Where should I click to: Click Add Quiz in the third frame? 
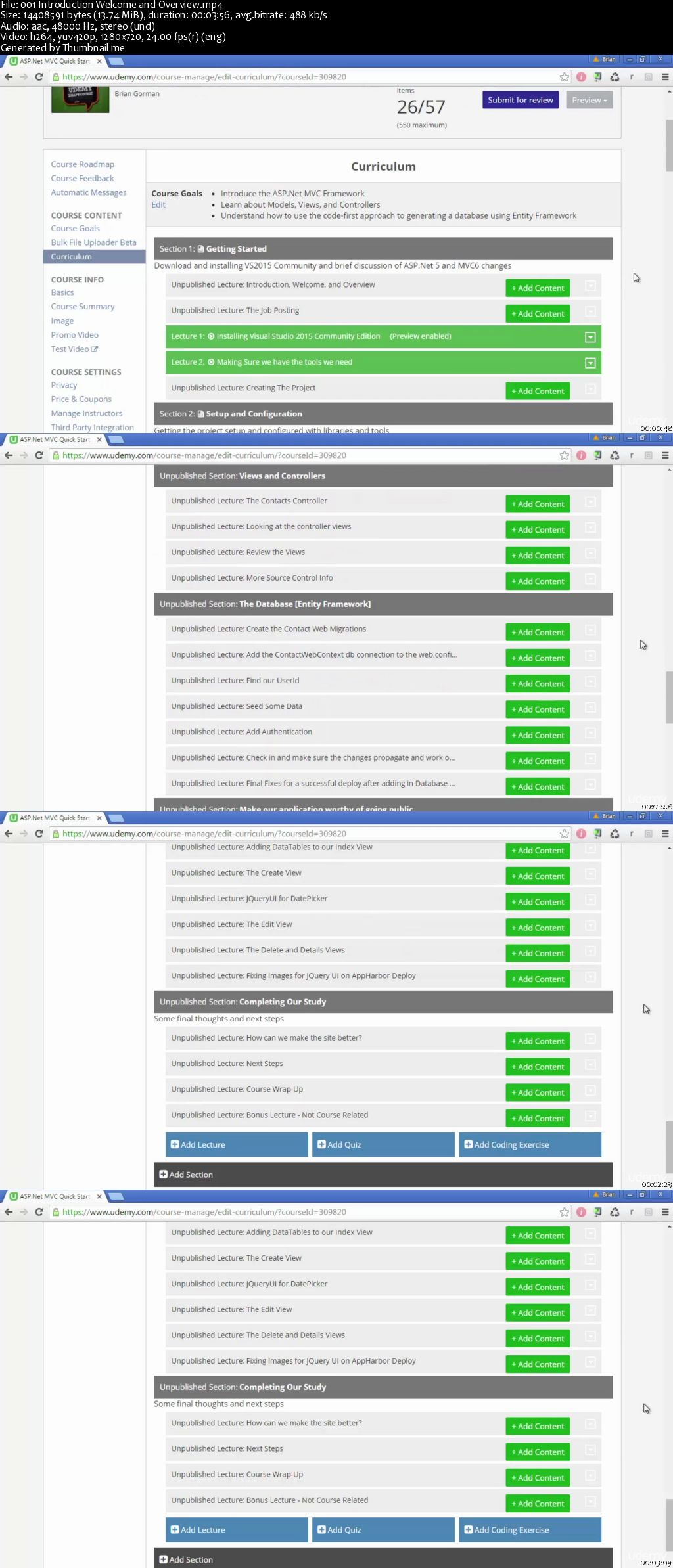point(383,1144)
